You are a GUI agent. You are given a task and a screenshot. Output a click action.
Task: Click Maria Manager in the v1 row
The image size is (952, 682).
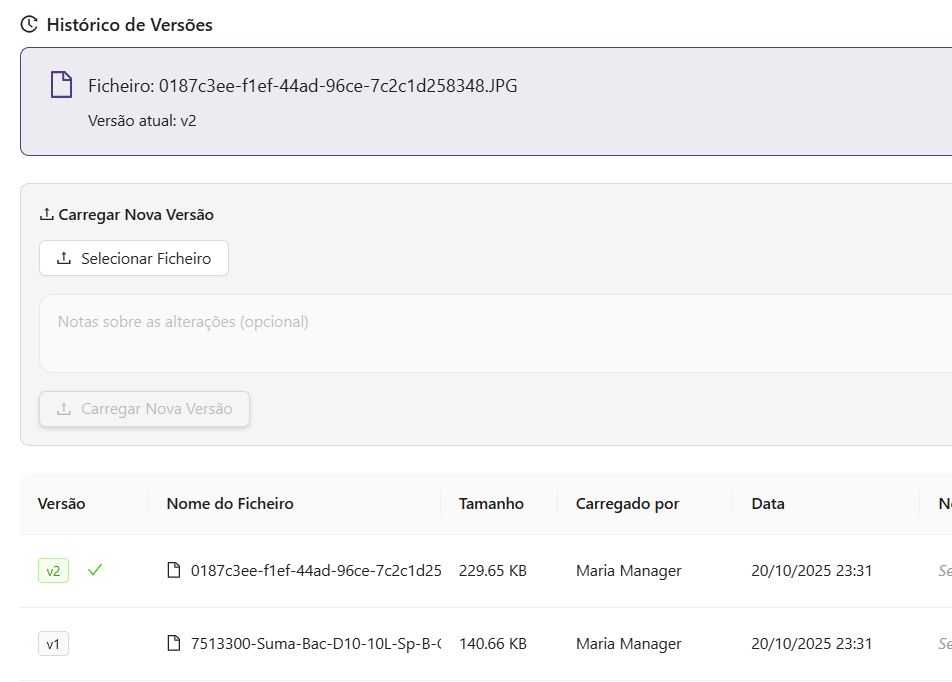[x=628, y=644]
